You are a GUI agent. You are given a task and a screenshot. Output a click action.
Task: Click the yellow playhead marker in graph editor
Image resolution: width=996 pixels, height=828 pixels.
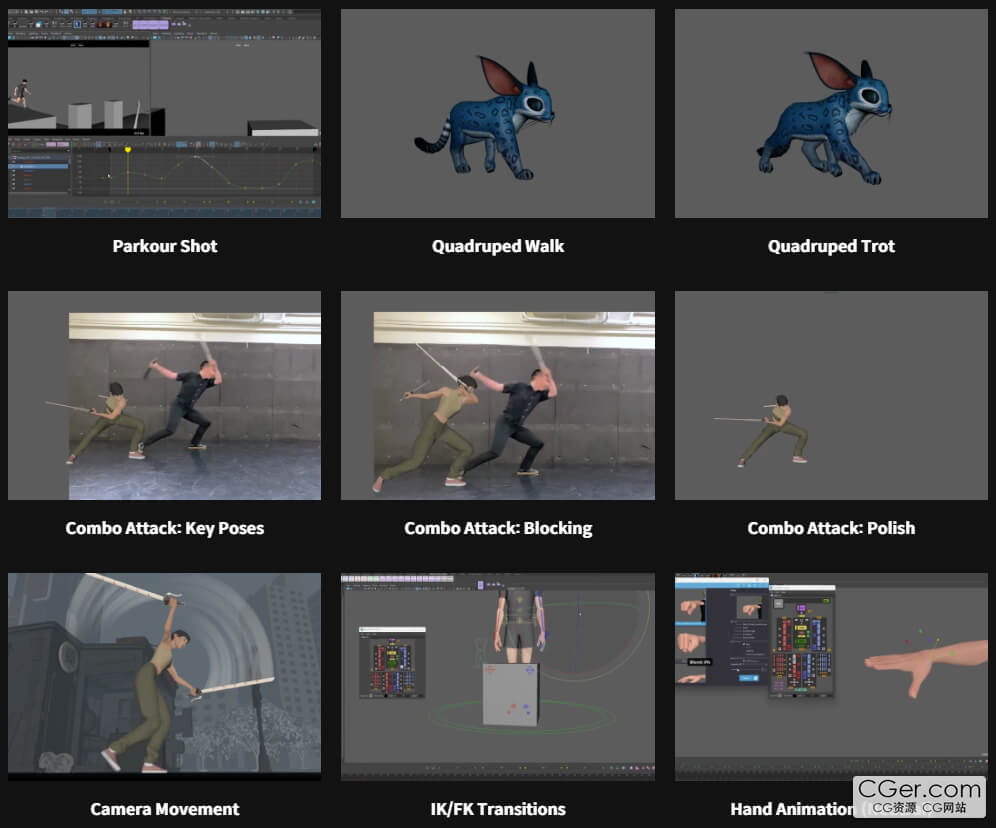(128, 150)
